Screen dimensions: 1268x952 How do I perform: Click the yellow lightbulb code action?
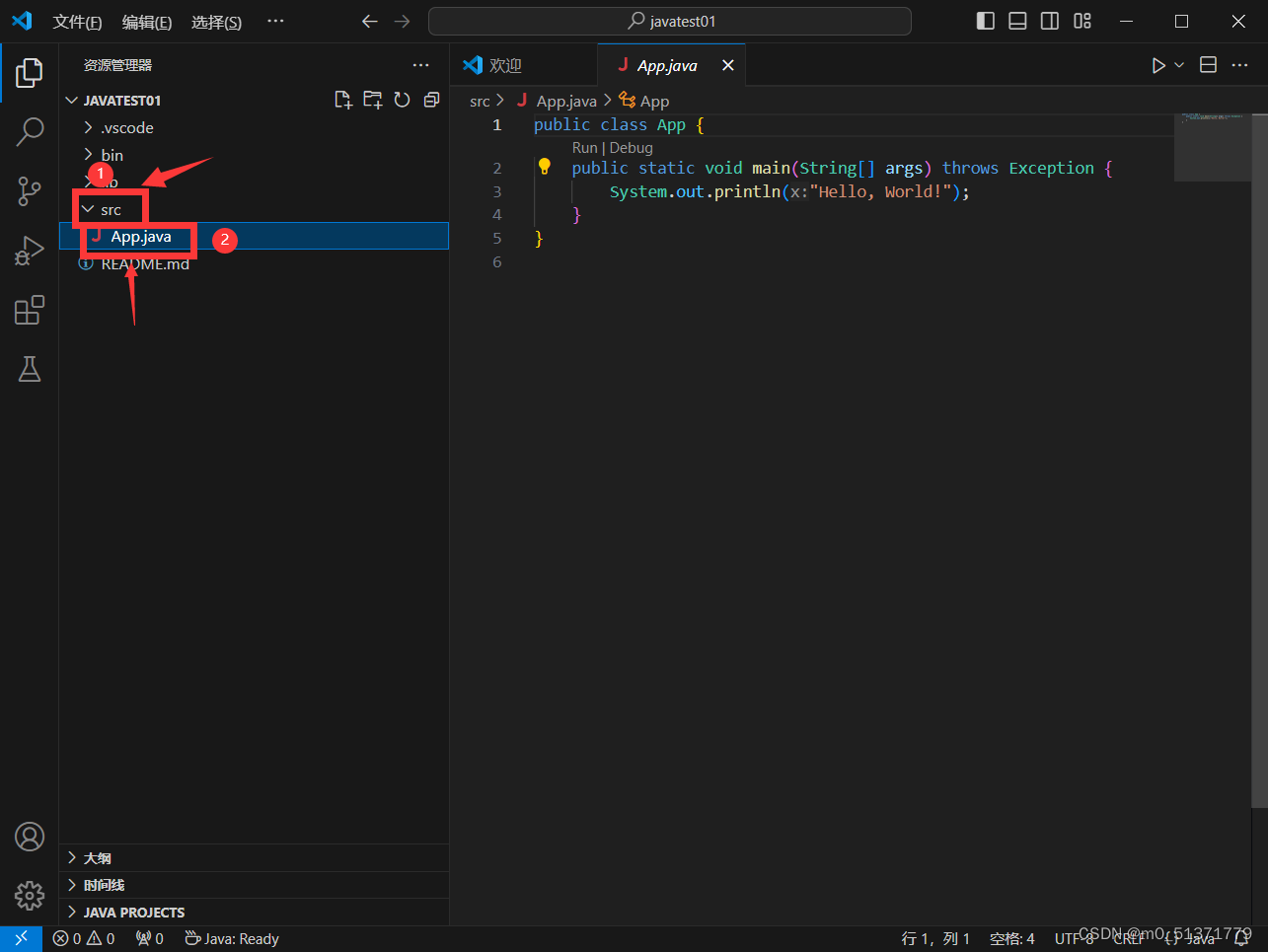[x=544, y=167]
